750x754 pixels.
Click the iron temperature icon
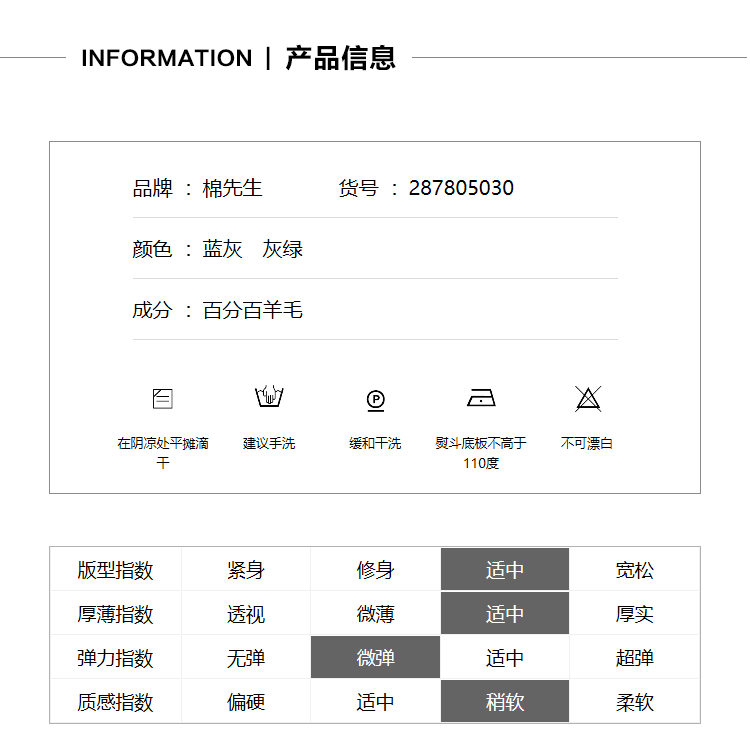[481, 398]
